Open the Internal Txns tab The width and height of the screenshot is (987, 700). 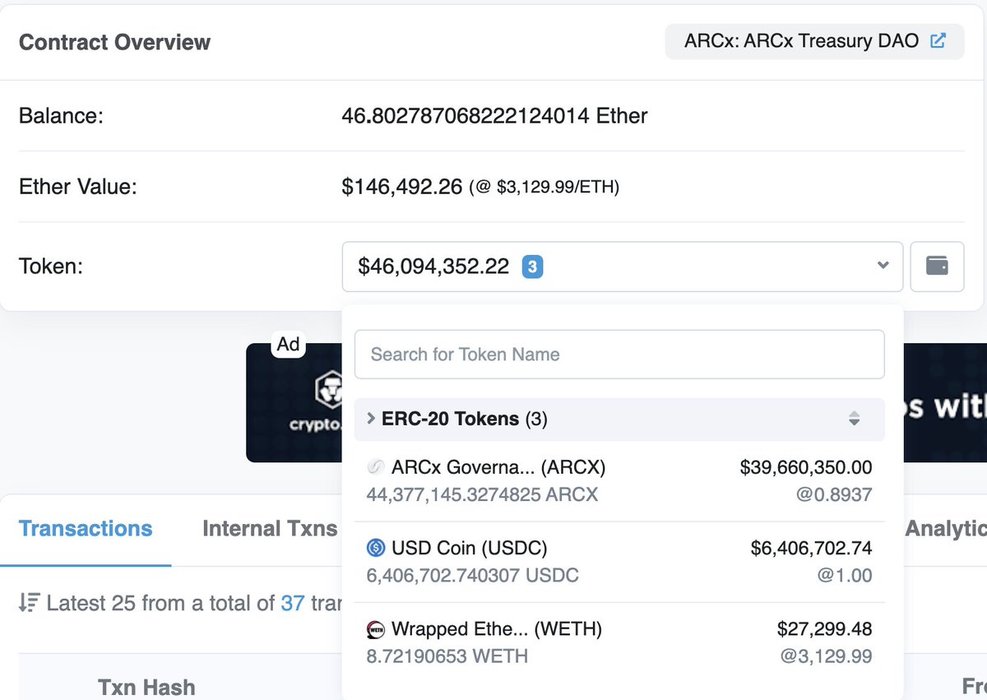(269, 529)
